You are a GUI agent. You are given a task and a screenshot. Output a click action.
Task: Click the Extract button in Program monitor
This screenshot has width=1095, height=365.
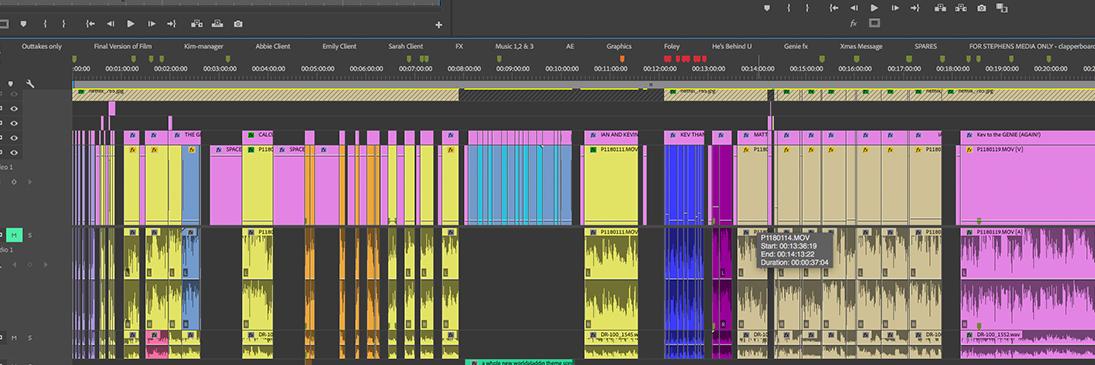961,8
